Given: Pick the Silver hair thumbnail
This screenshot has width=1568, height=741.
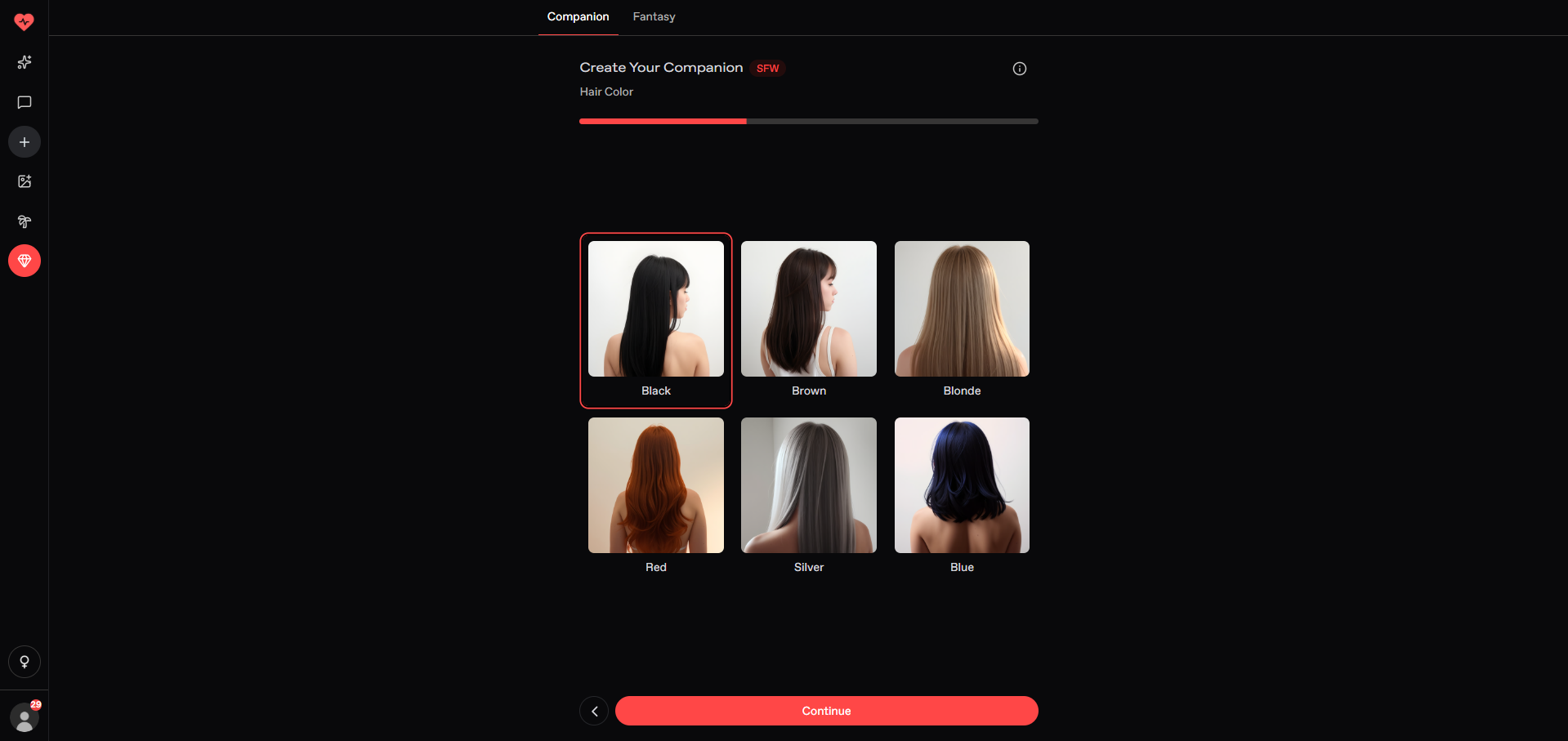Looking at the screenshot, I should (808, 485).
